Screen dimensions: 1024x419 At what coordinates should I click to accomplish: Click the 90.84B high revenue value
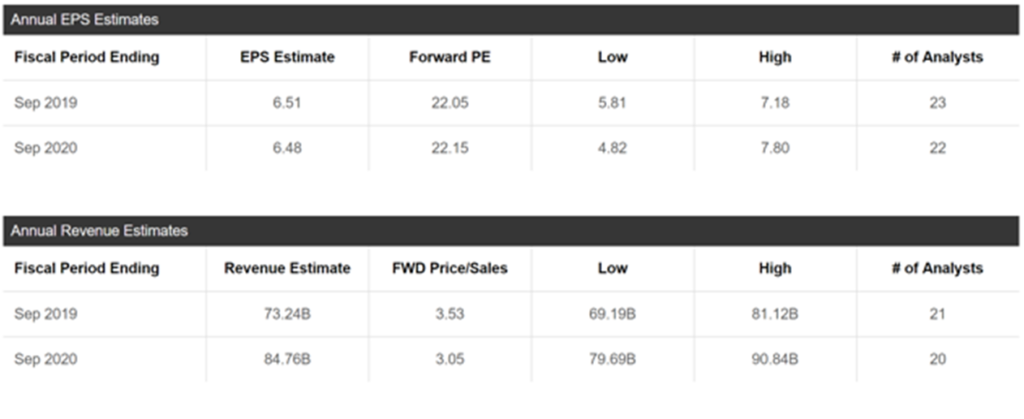click(x=774, y=359)
